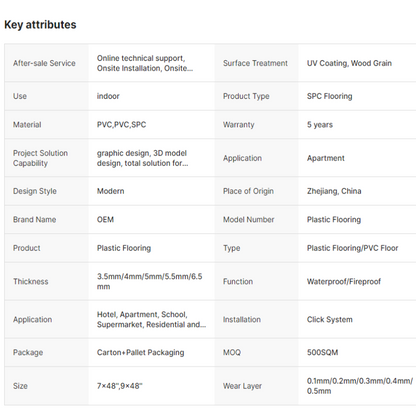
Task: Click the 7×48",9×48" size value
Action: (119, 386)
